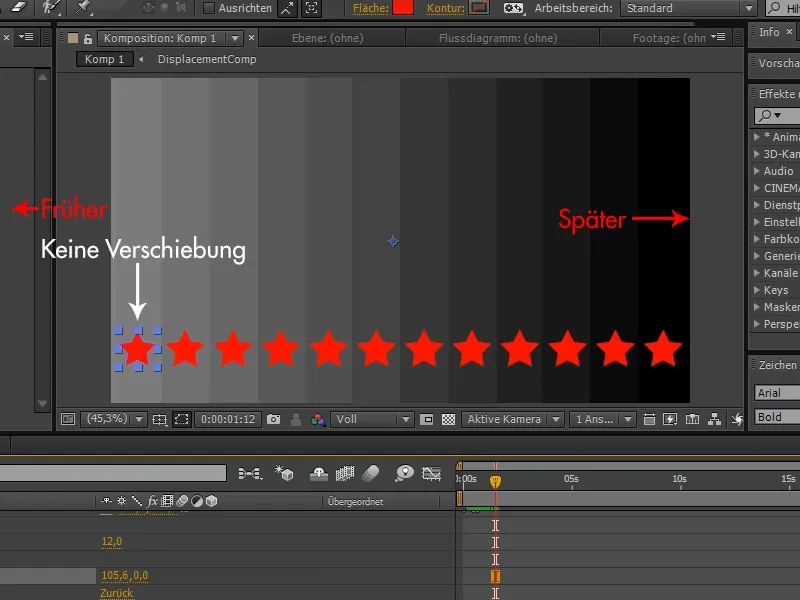Open DisplacementComp in the breadcrumb
The height and width of the screenshot is (600, 800).
[207, 59]
